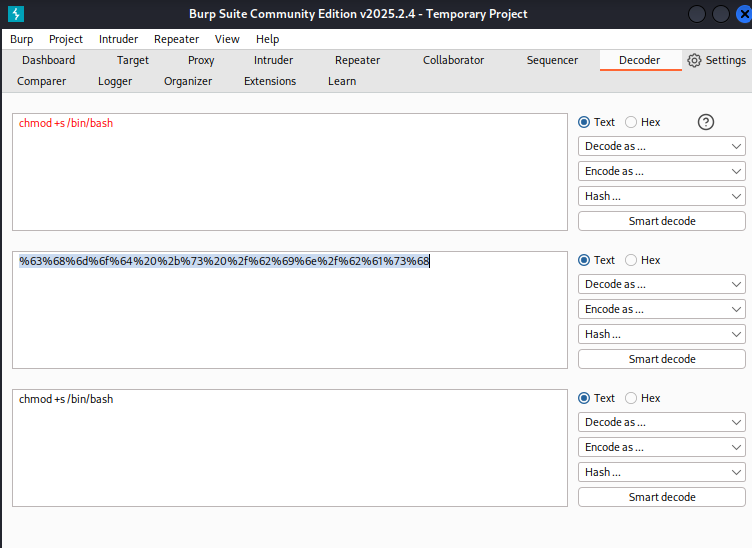Viewport: 752px width, 548px height.
Task: Select Hex radio in the first decoder panel
Action: pos(631,122)
